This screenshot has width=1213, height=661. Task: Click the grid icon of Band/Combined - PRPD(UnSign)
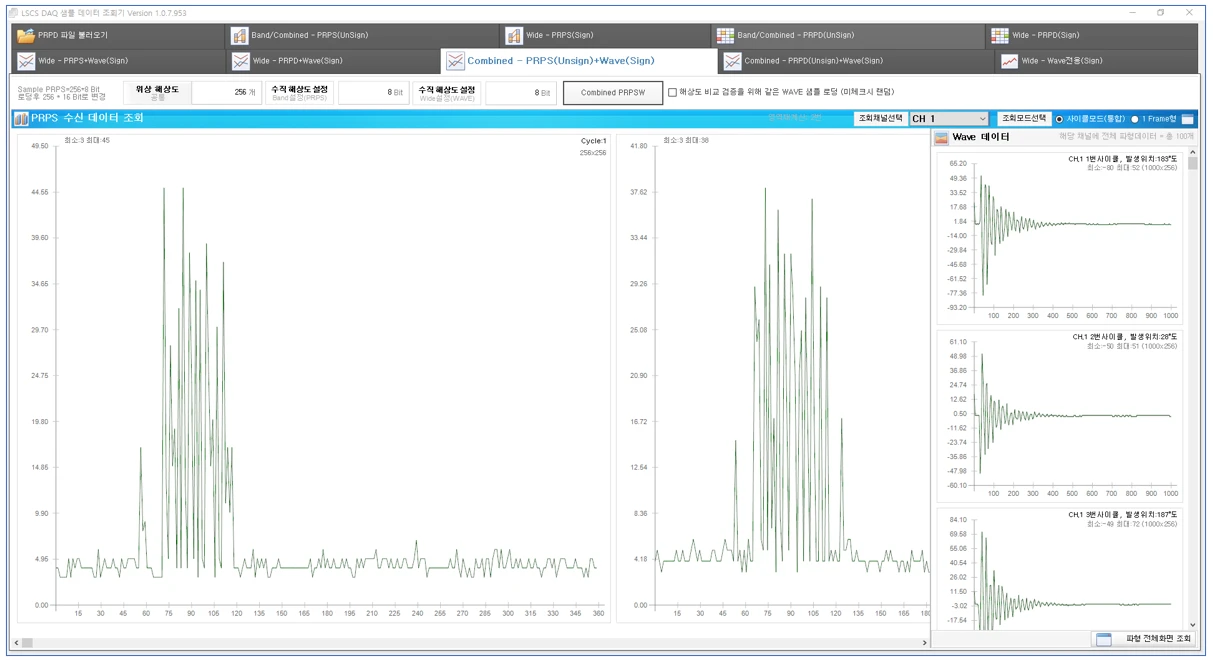(725, 36)
